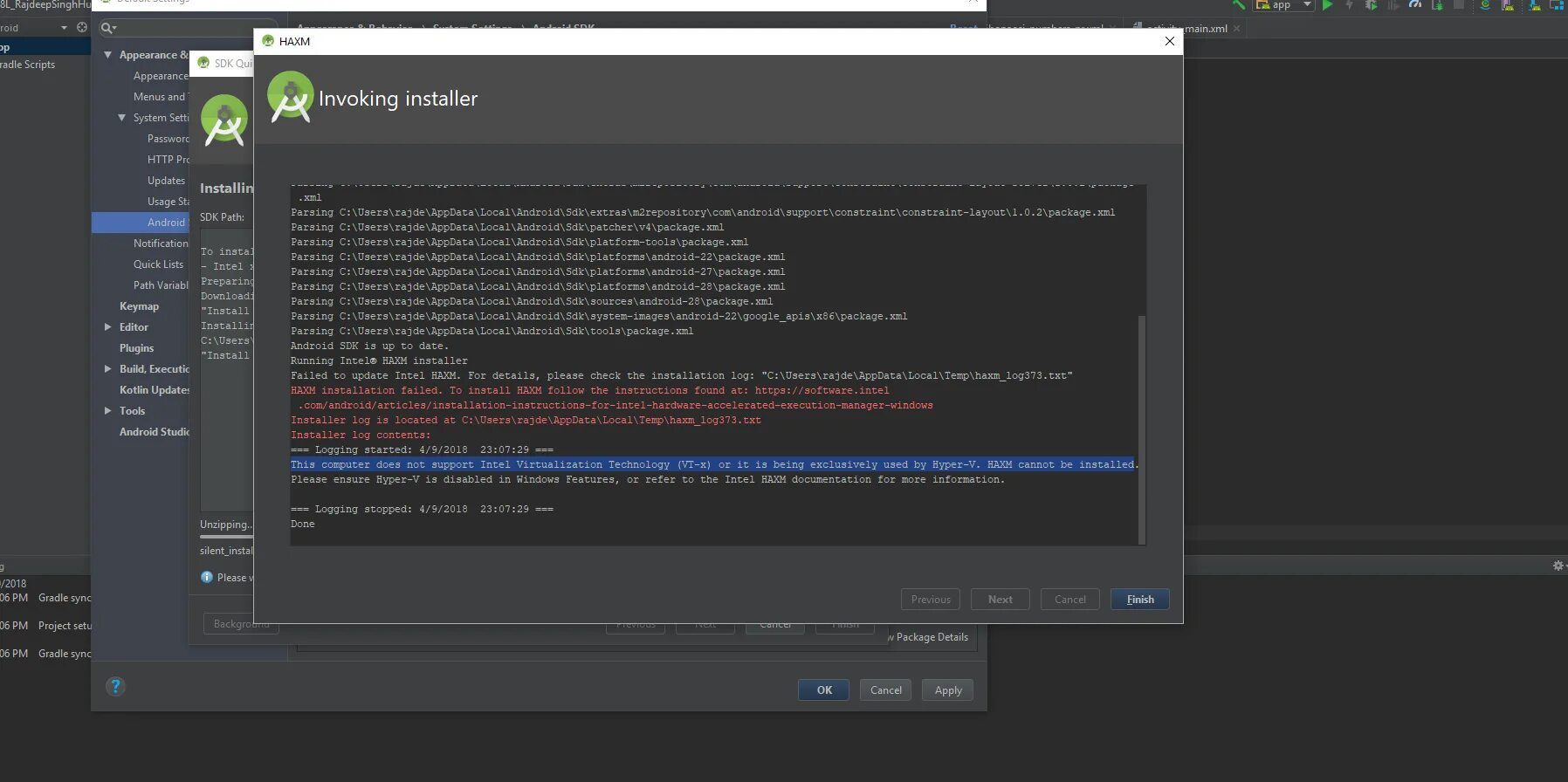Open search options magnifier dropdown in settings

click(x=108, y=28)
